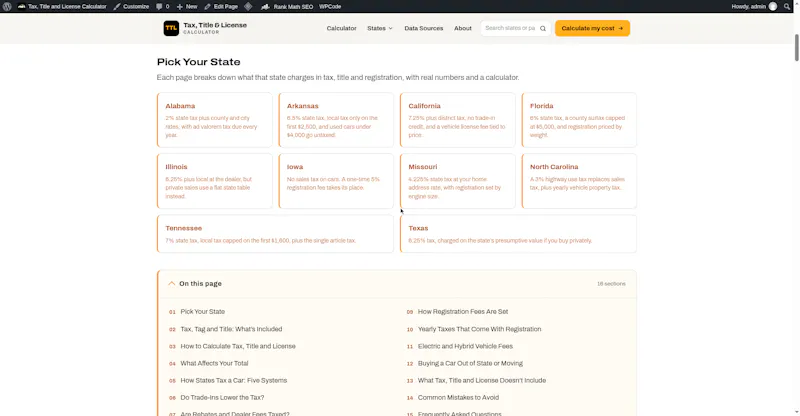
Task: Open the comments bubble in the admin bar
Action: pos(162,7)
